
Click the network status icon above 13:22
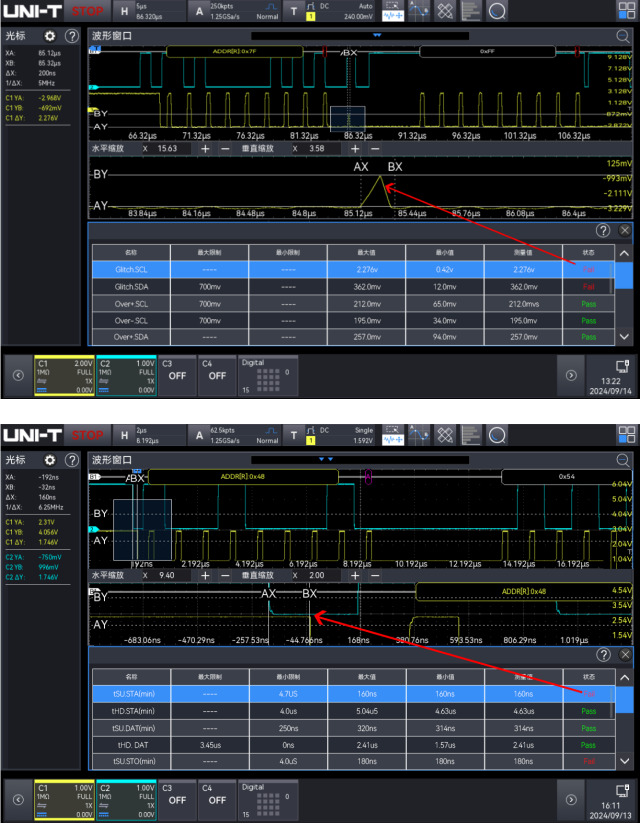pyautogui.click(x=620, y=366)
